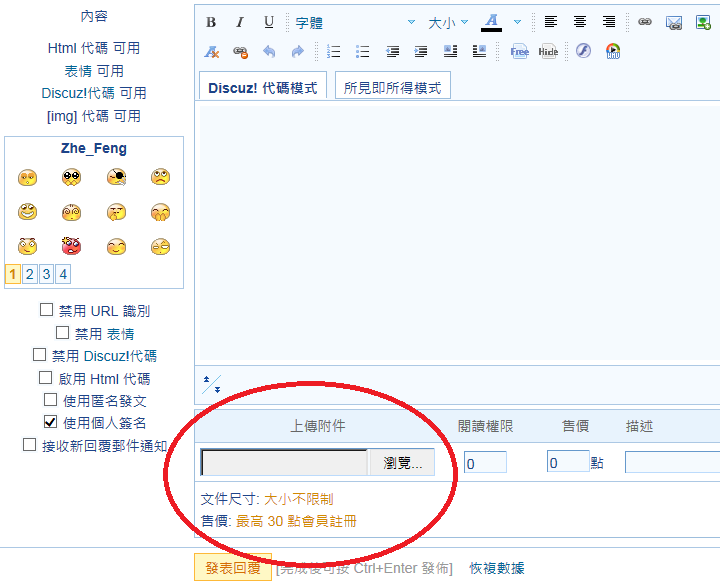Insert an email link with the envelope icon
The height and width of the screenshot is (584, 720).
pyautogui.click(x=674, y=22)
